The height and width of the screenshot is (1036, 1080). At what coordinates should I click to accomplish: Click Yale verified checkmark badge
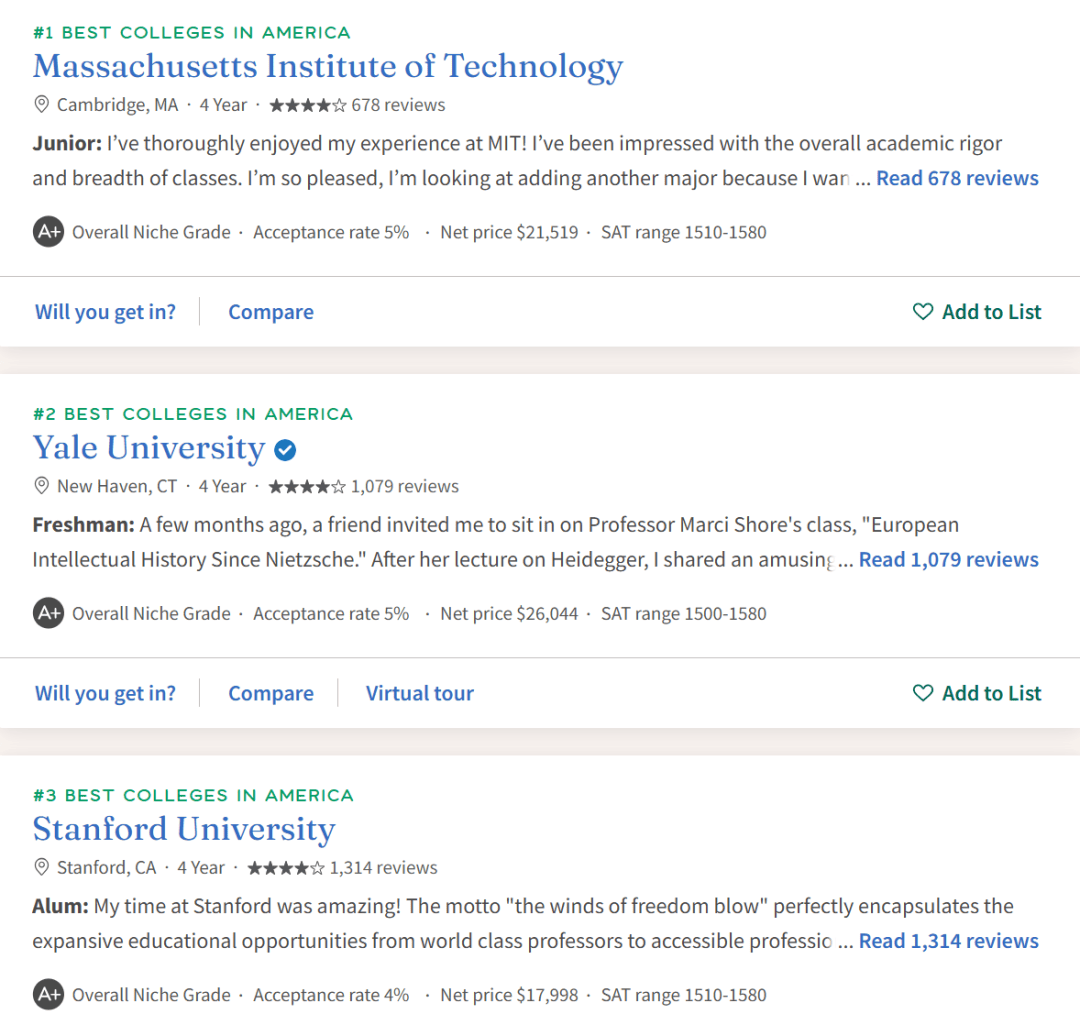[x=285, y=450]
